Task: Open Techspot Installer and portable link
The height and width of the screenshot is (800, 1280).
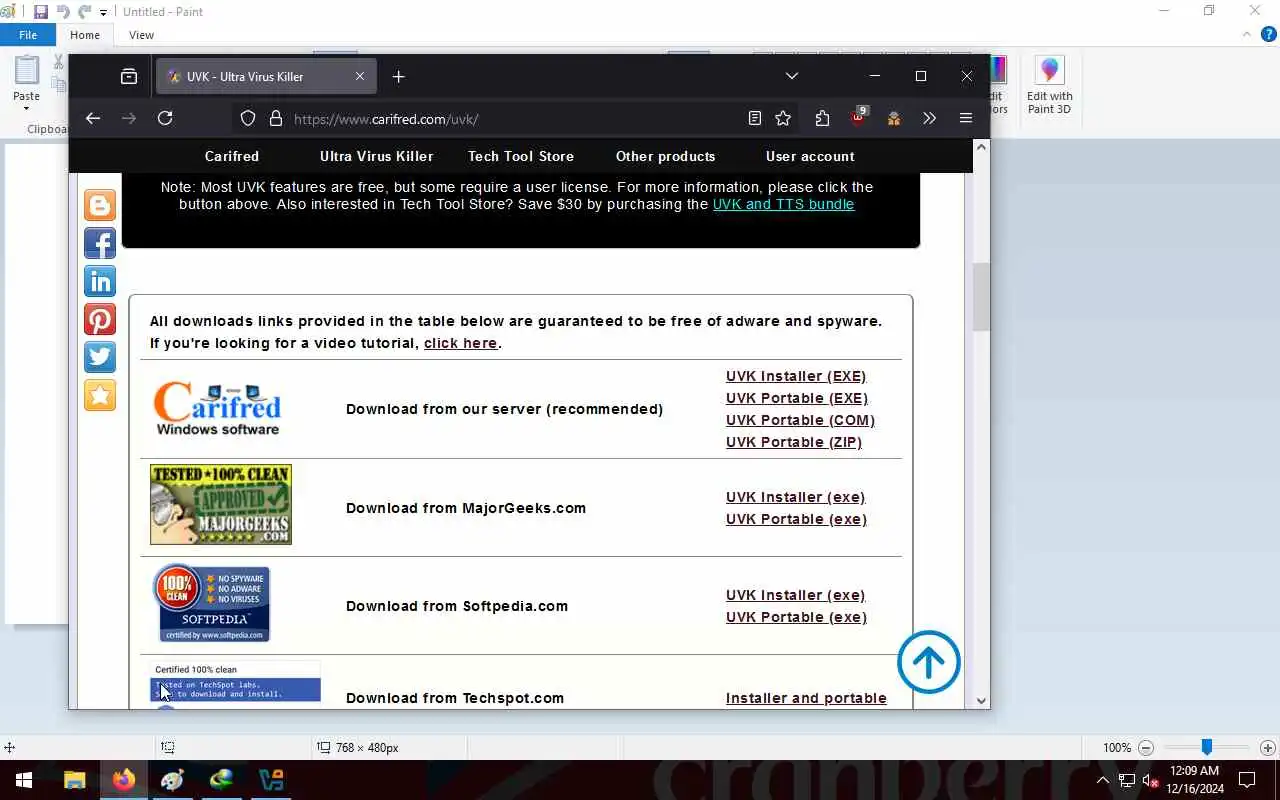Action: tap(806, 698)
